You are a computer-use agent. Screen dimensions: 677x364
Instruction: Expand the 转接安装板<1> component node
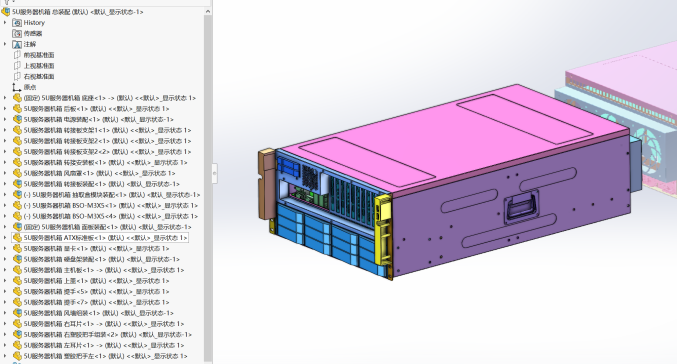pos(5,162)
